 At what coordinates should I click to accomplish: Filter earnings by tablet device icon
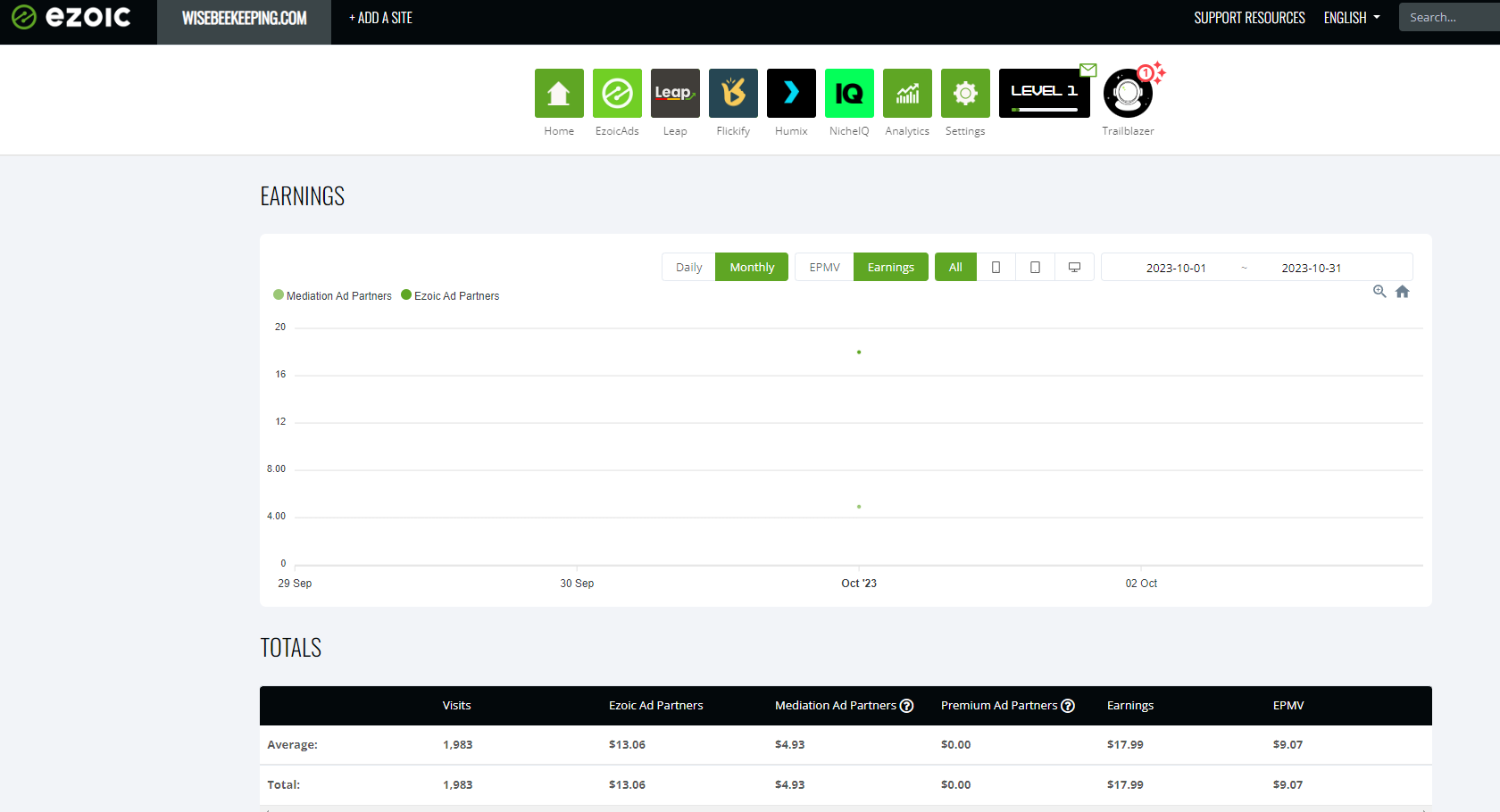(x=1035, y=267)
